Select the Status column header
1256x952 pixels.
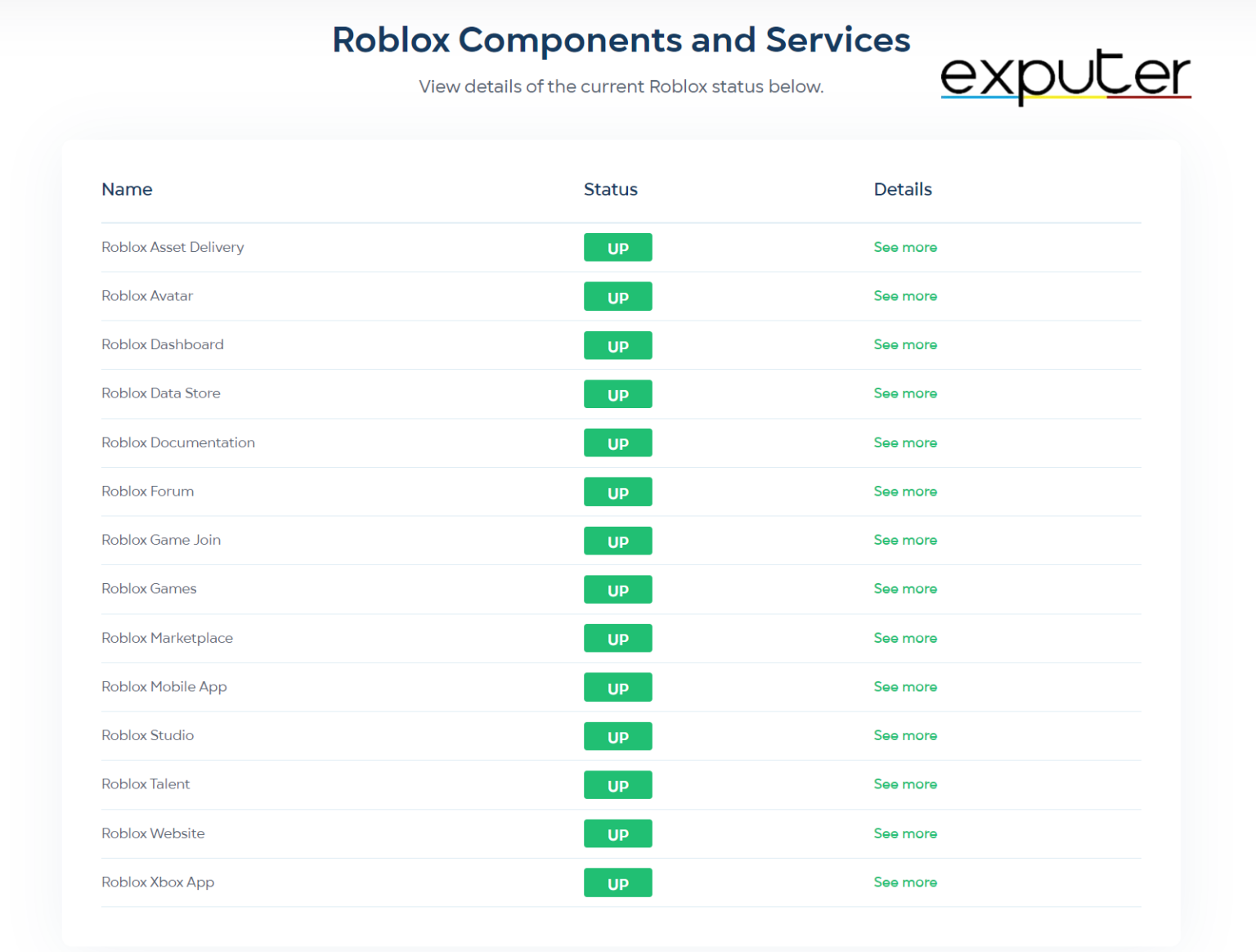(611, 189)
